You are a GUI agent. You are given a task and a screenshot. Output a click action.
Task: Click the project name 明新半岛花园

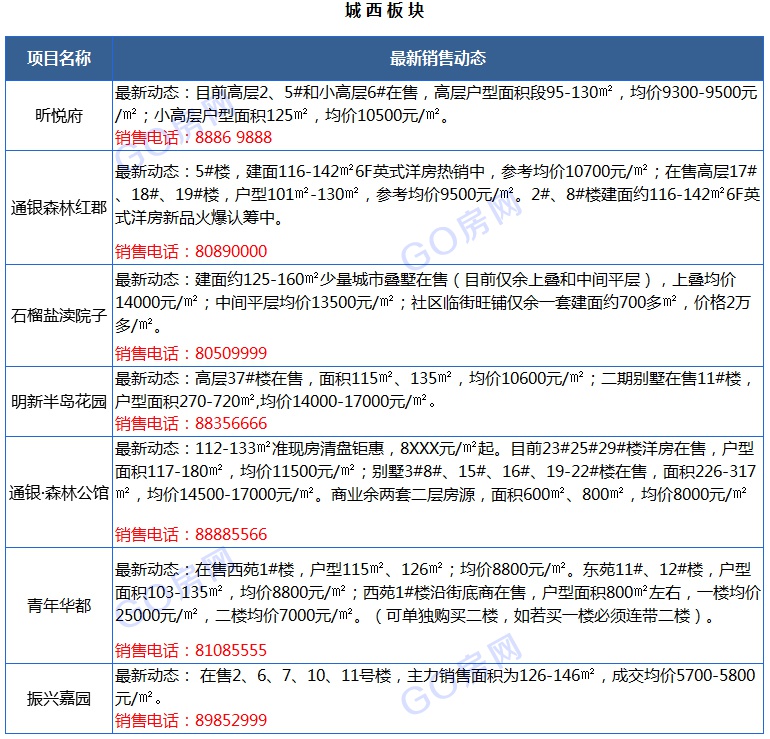click(59, 402)
